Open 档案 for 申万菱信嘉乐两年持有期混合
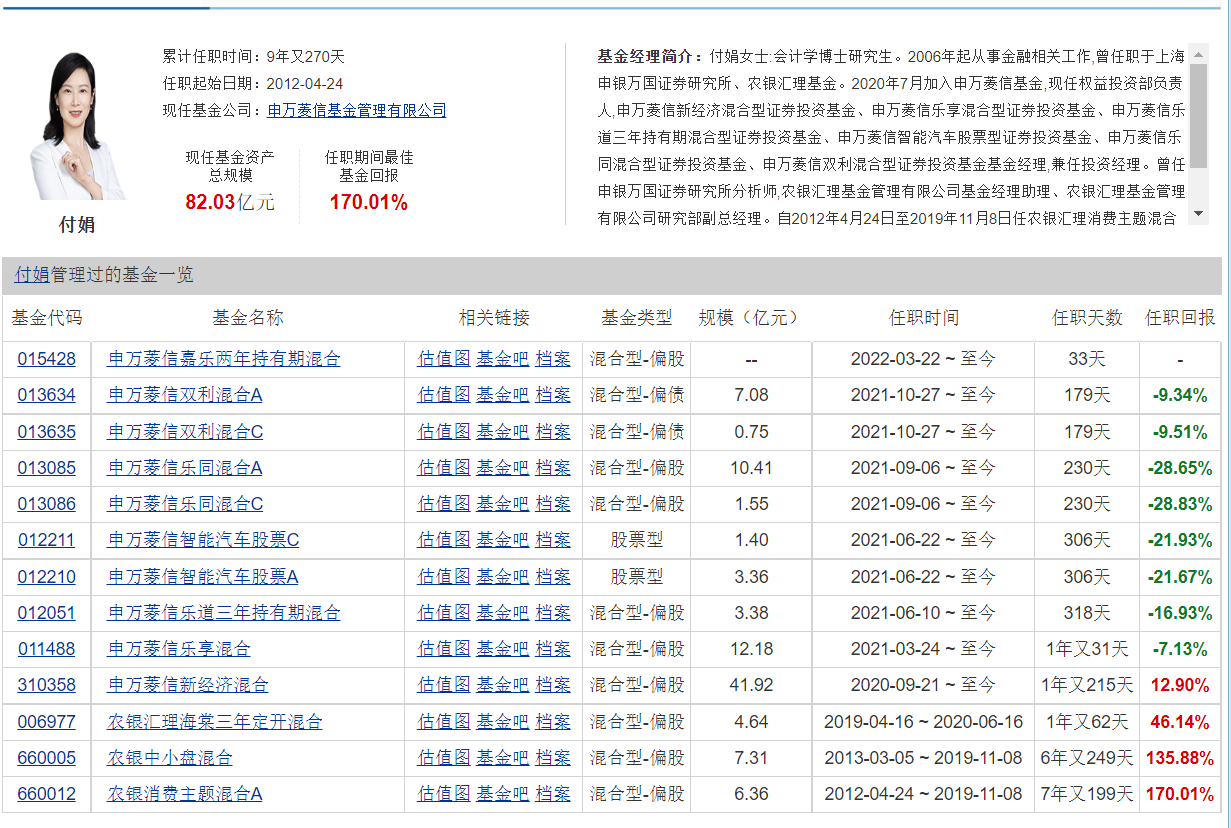 pos(553,359)
